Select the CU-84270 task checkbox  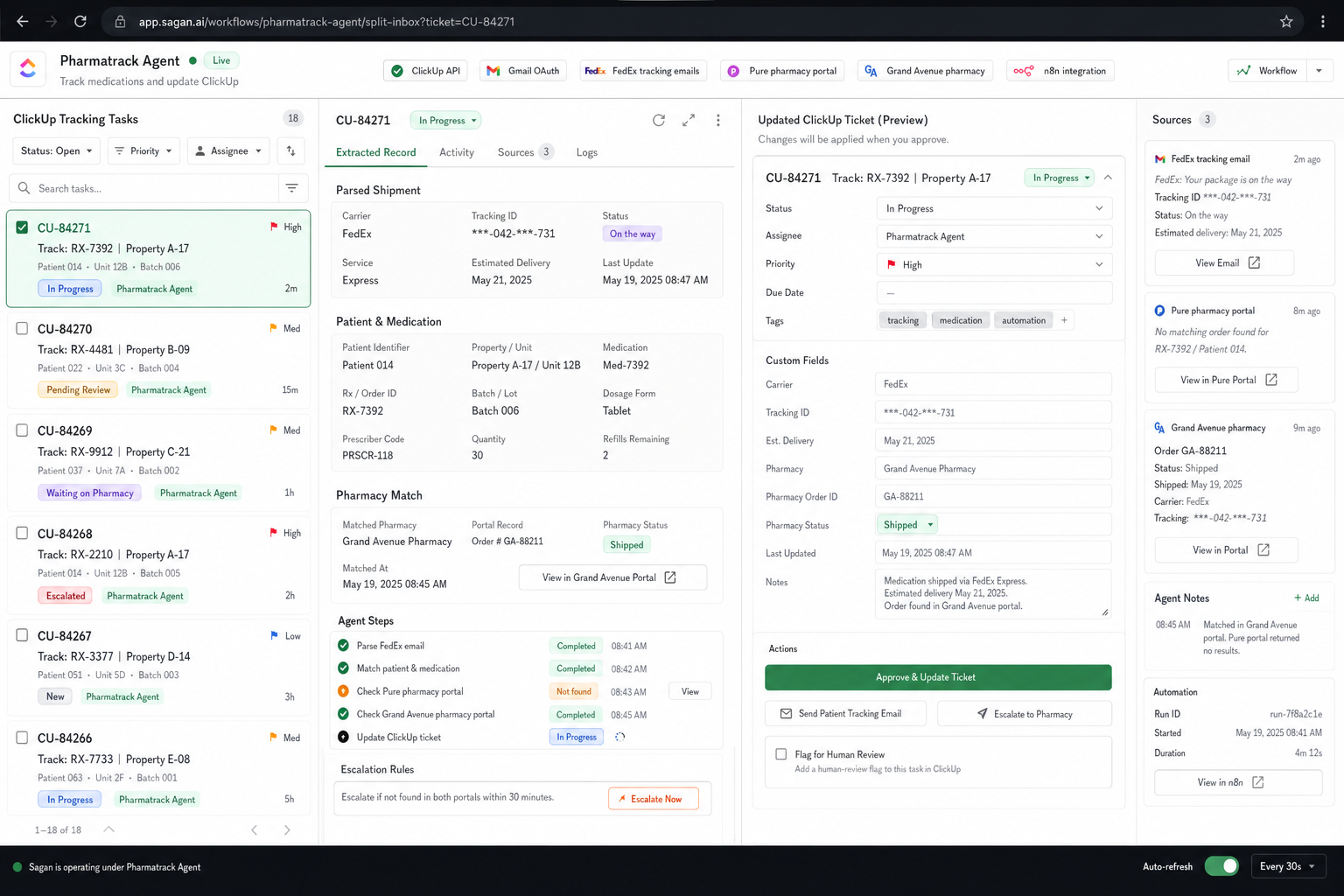click(x=22, y=328)
